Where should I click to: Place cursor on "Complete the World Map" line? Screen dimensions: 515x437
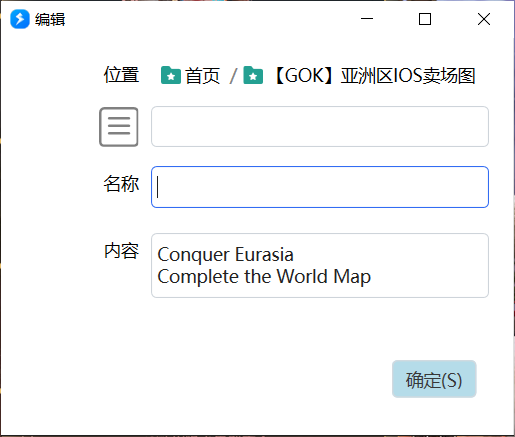point(264,277)
